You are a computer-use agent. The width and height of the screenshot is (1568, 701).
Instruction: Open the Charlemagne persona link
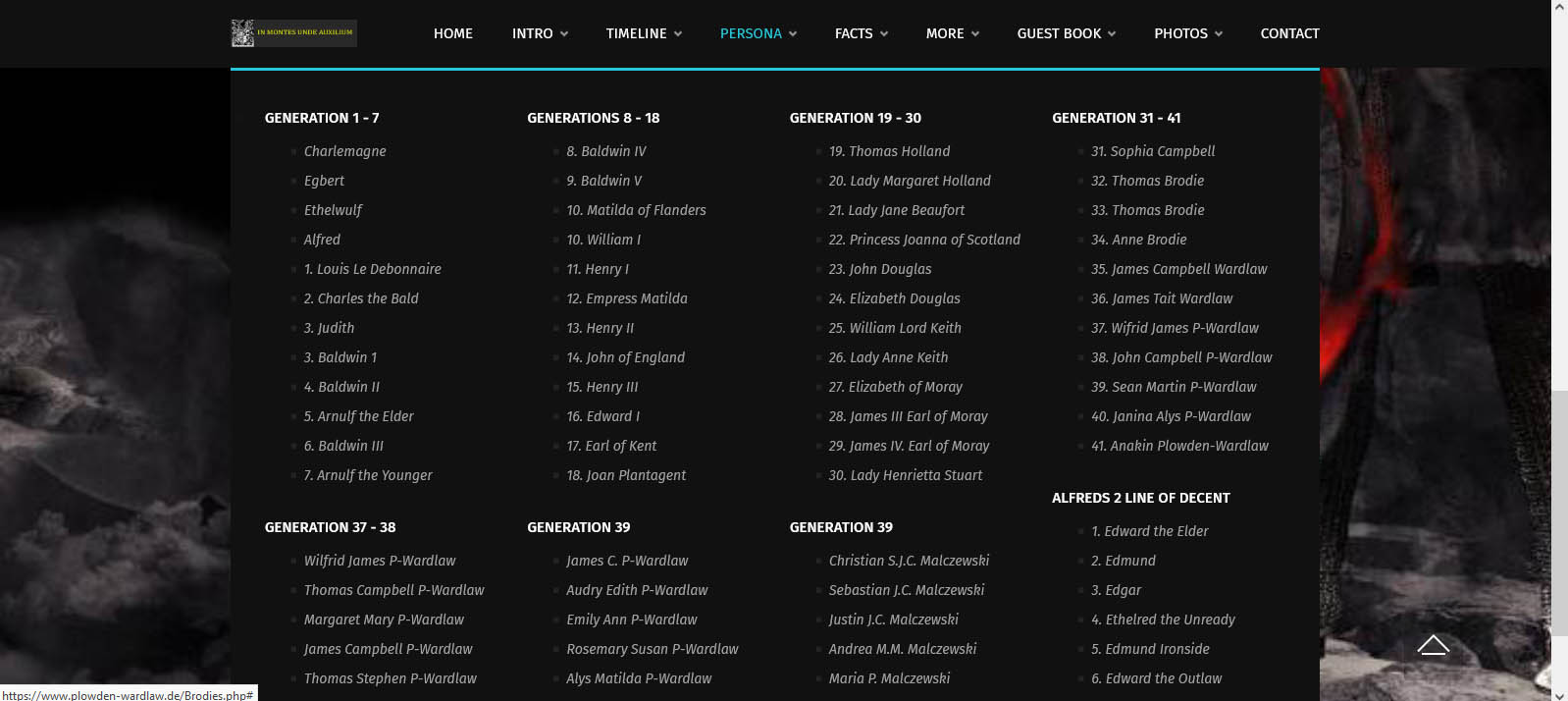click(x=344, y=151)
